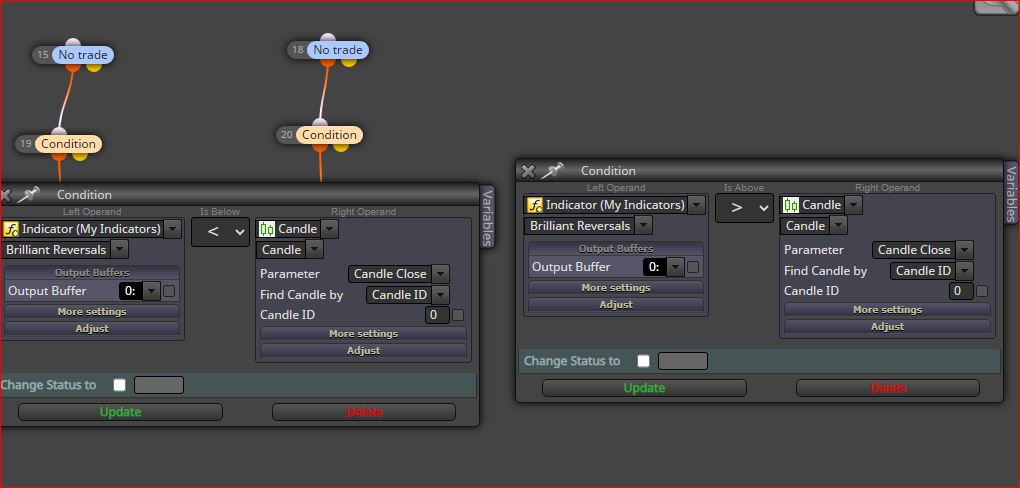1020x488 pixels.
Task: Click candle icon in right panel right operand
Action: (x=790, y=205)
